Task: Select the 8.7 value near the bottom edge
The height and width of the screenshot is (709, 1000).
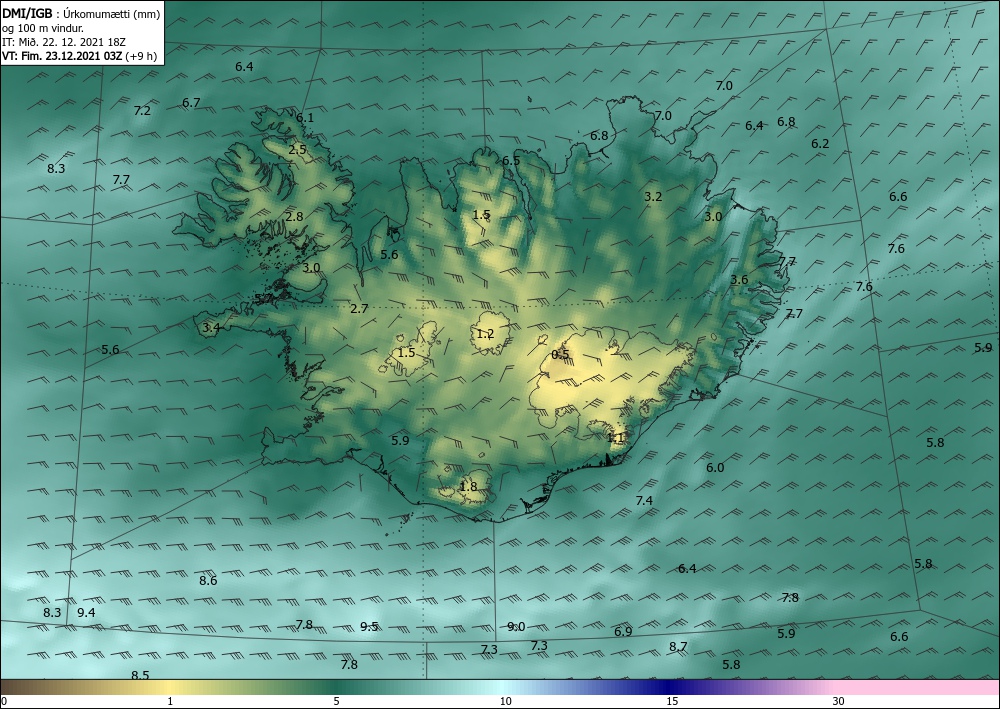Action: [678, 647]
